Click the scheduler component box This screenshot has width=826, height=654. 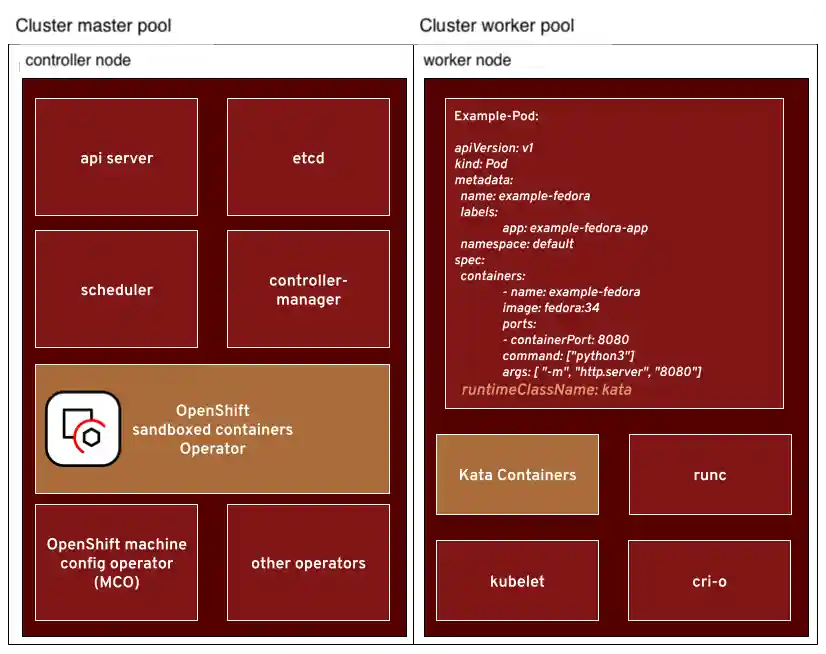[x=116, y=289]
